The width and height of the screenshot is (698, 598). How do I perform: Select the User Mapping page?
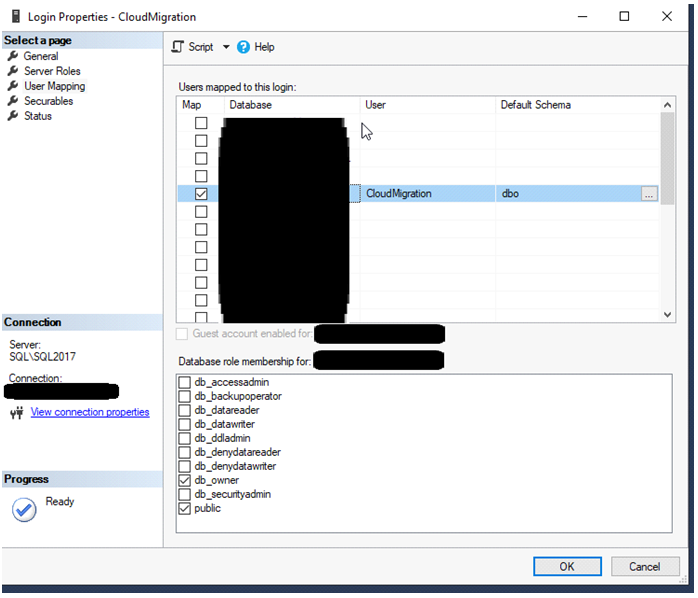coord(54,86)
